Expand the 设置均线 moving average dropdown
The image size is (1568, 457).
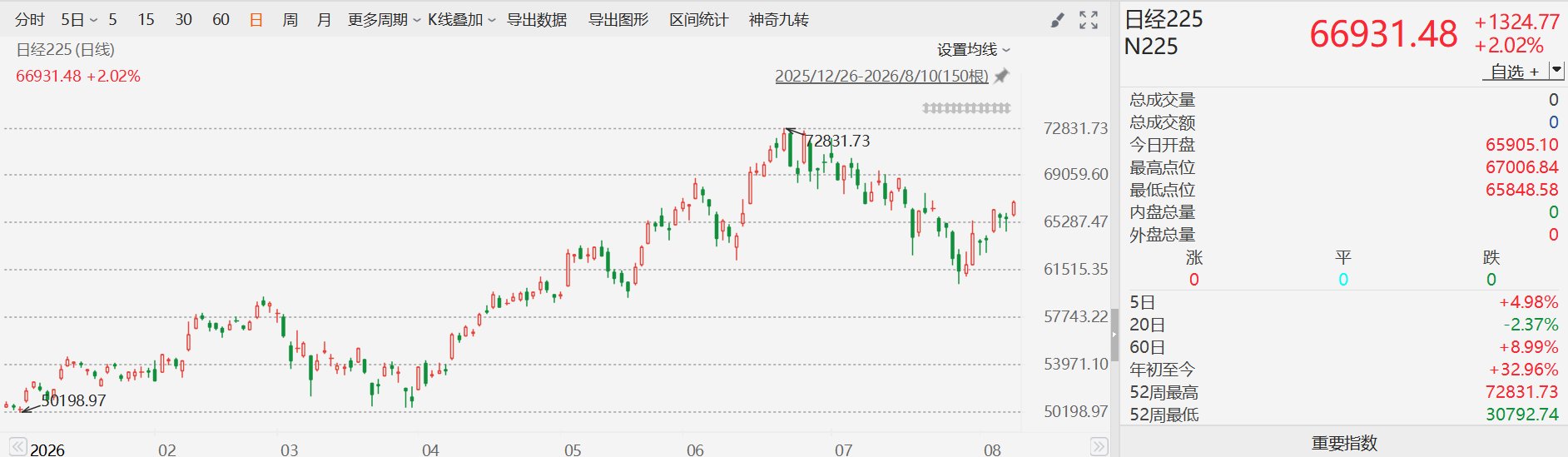point(974,50)
